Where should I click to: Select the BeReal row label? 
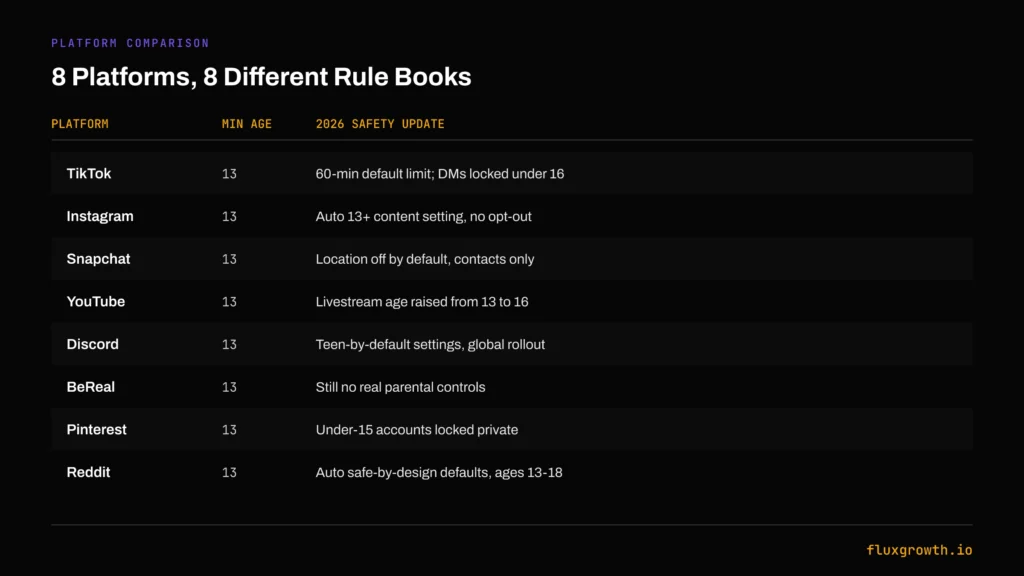click(x=91, y=387)
